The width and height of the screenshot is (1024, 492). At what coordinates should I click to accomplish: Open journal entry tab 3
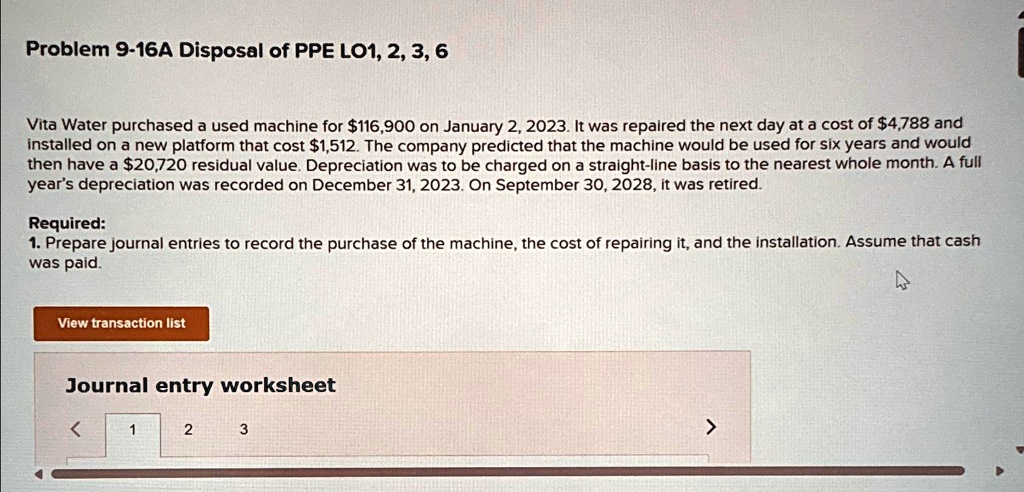(244, 430)
